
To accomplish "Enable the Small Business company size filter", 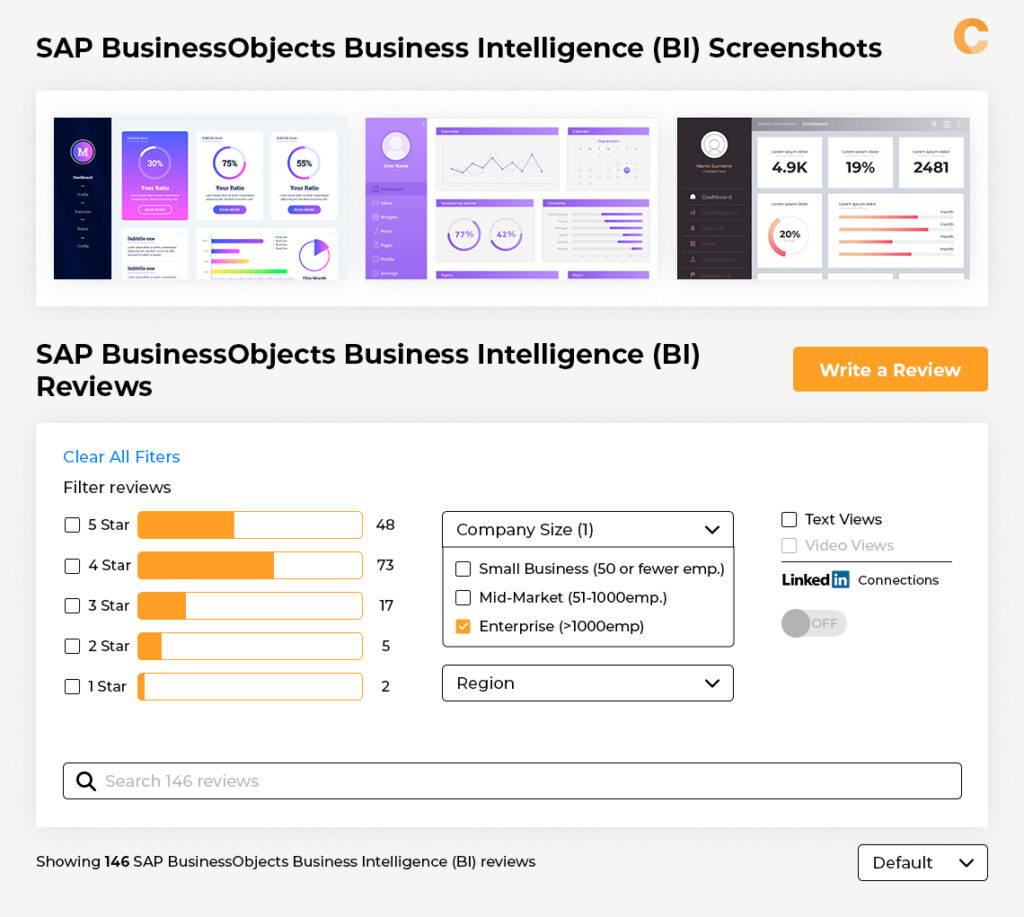I will click(462, 568).
